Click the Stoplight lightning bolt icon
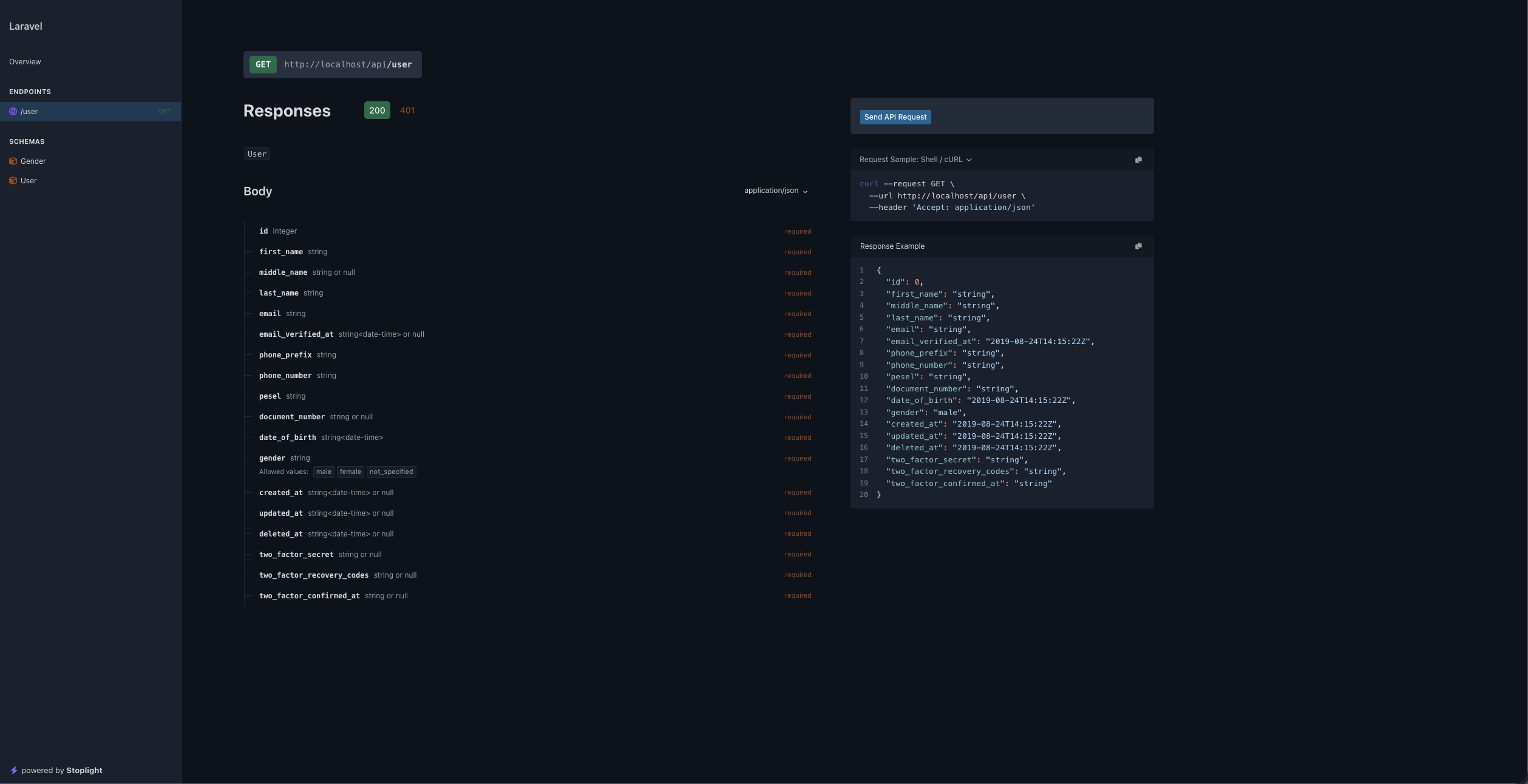 (14, 771)
